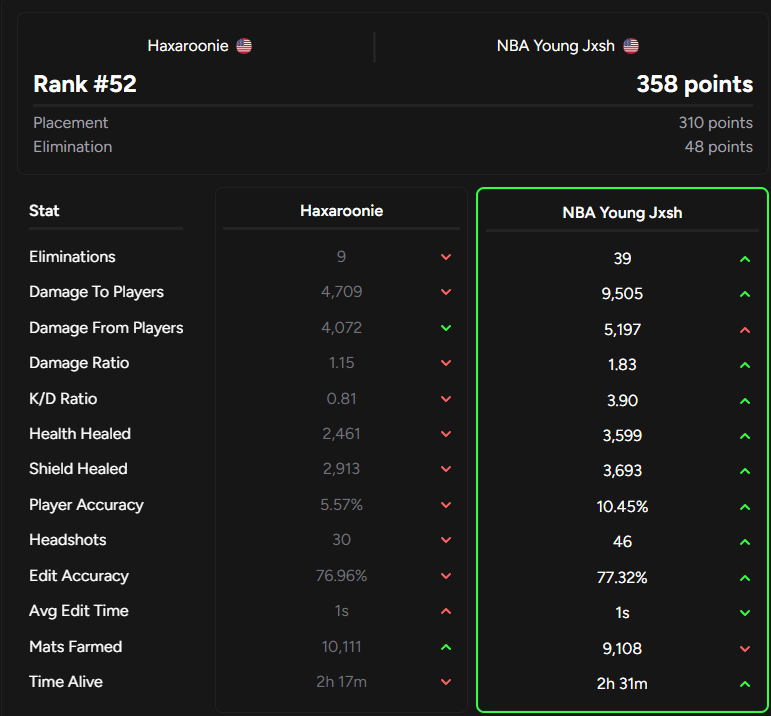The height and width of the screenshot is (716, 771).
Task: Open Haxaroonie's profile in the top card
Action: tap(188, 46)
